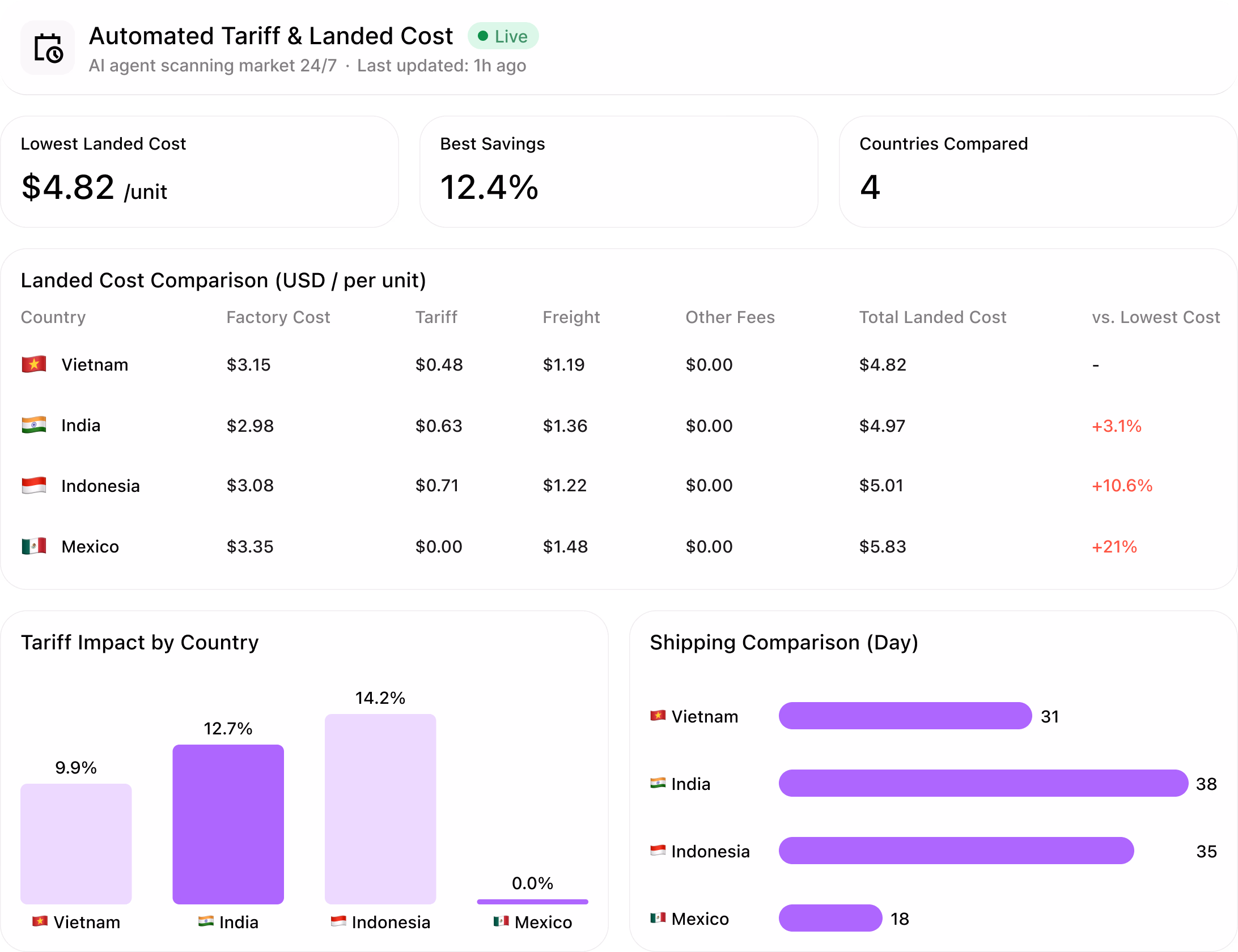Screen dimensions: 1238x952
Task: Click the Lowest Landed Cost card label
Action: click(x=103, y=144)
